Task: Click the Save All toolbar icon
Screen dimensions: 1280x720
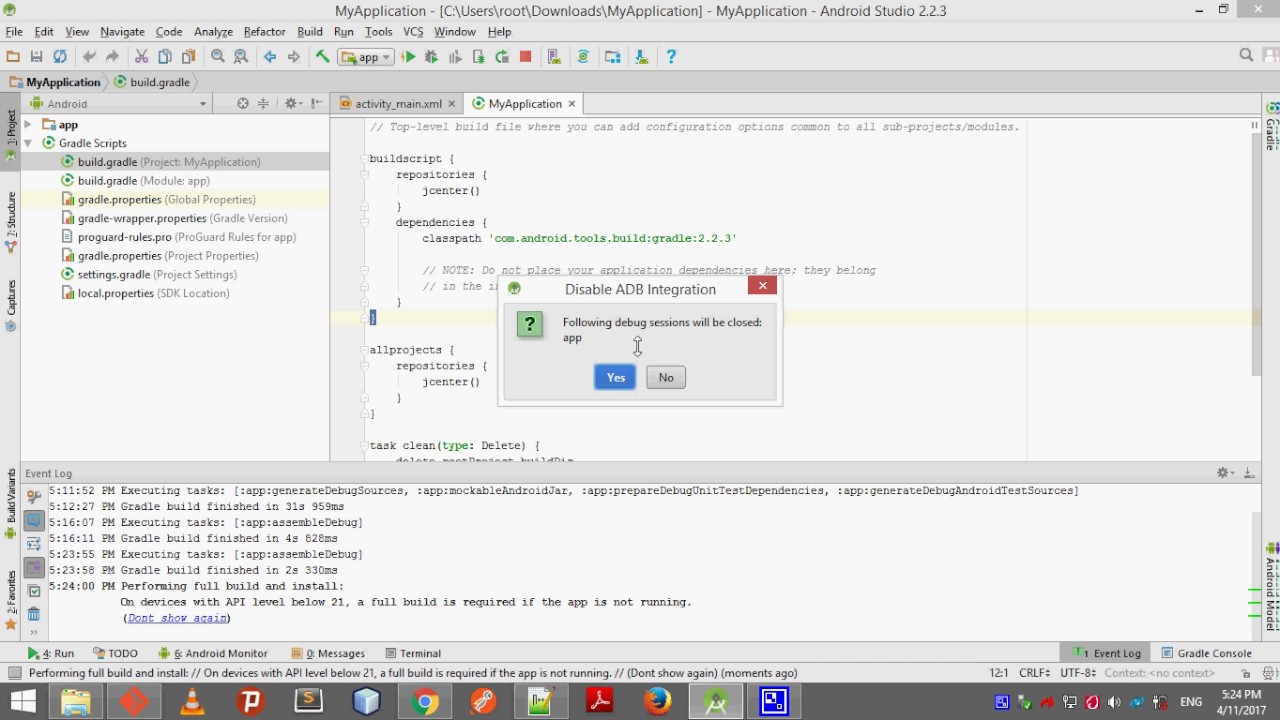Action: pyautogui.click(x=37, y=57)
